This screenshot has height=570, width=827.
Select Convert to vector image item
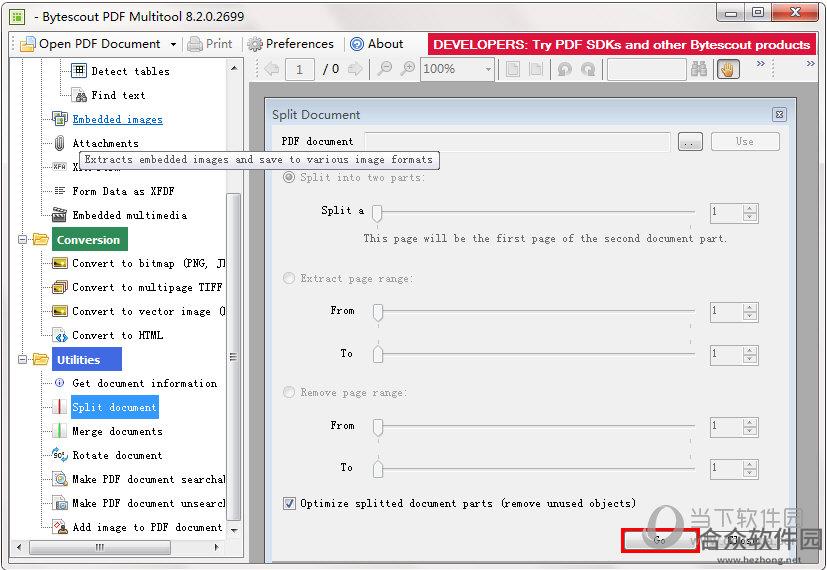point(149,312)
